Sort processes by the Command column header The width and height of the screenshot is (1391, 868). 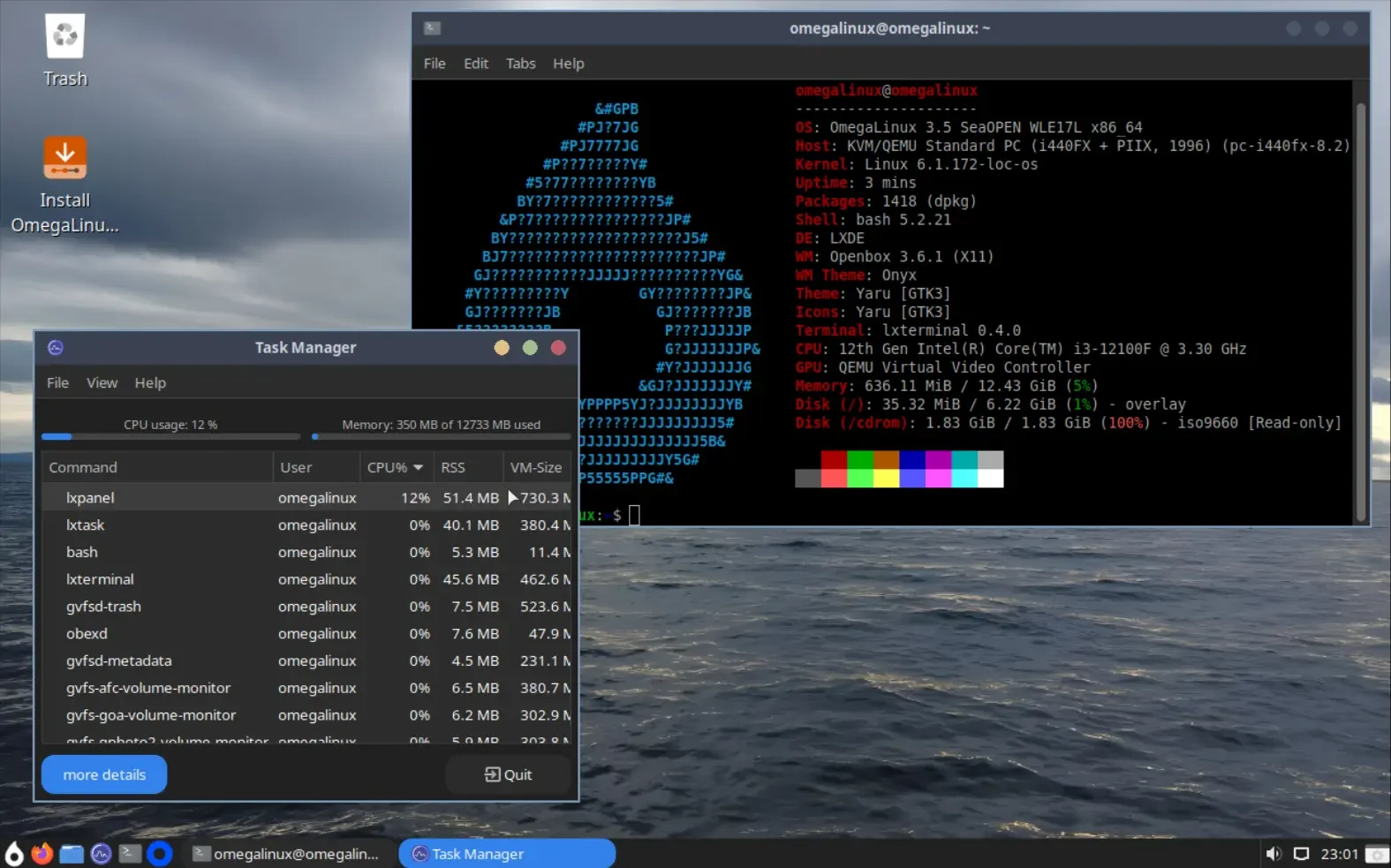157,467
